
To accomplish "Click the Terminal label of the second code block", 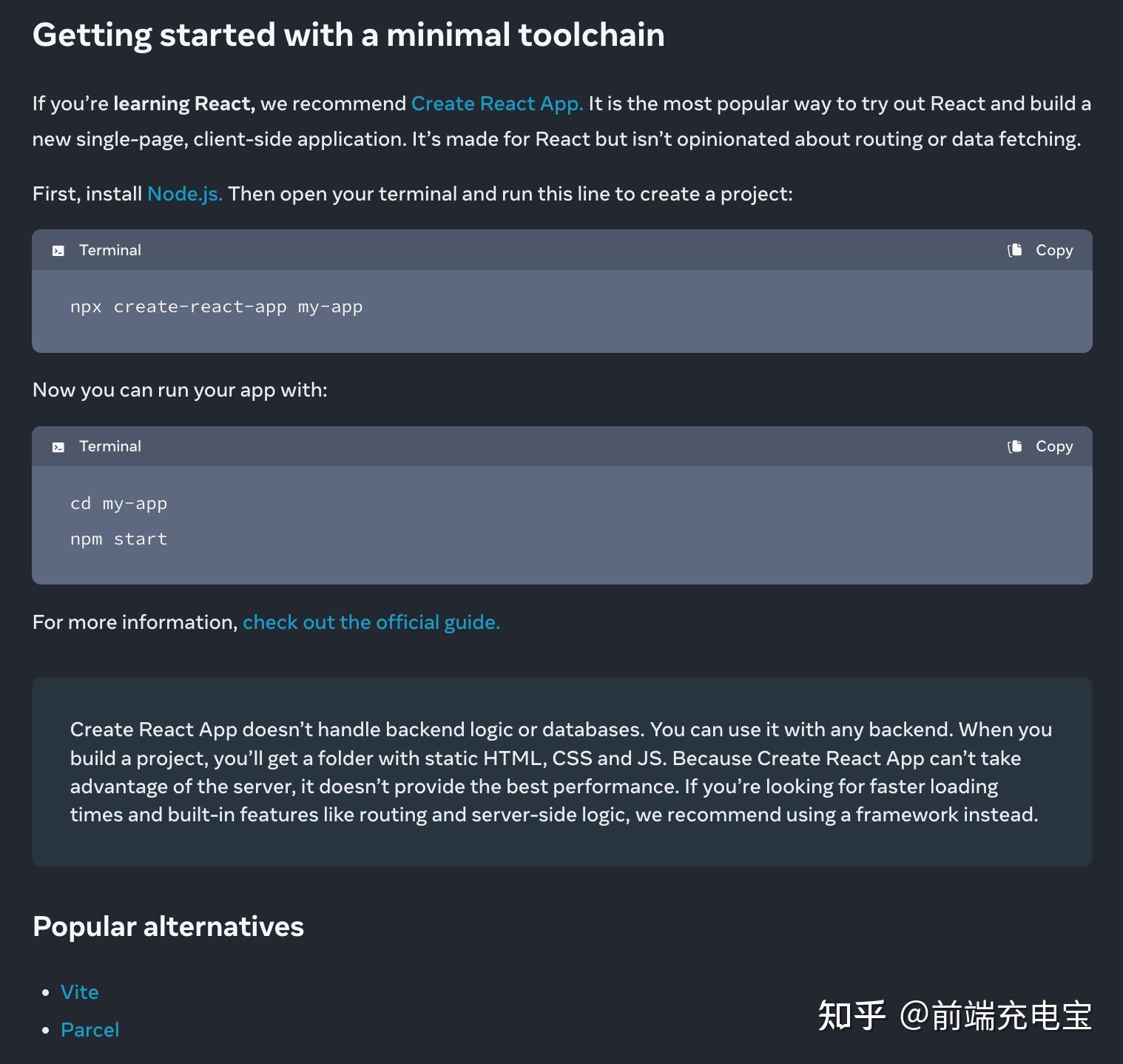I will 109,446.
